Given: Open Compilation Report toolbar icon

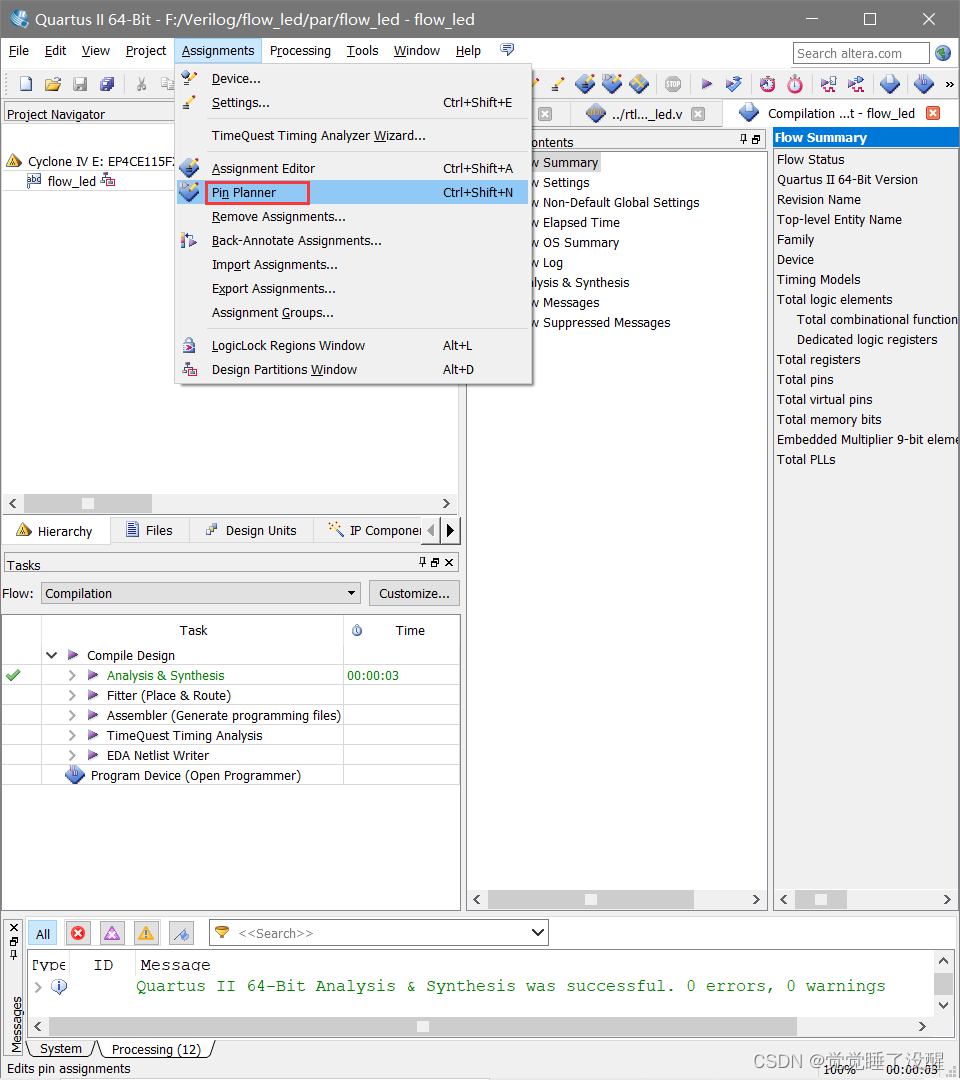Looking at the screenshot, I should point(890,84).
